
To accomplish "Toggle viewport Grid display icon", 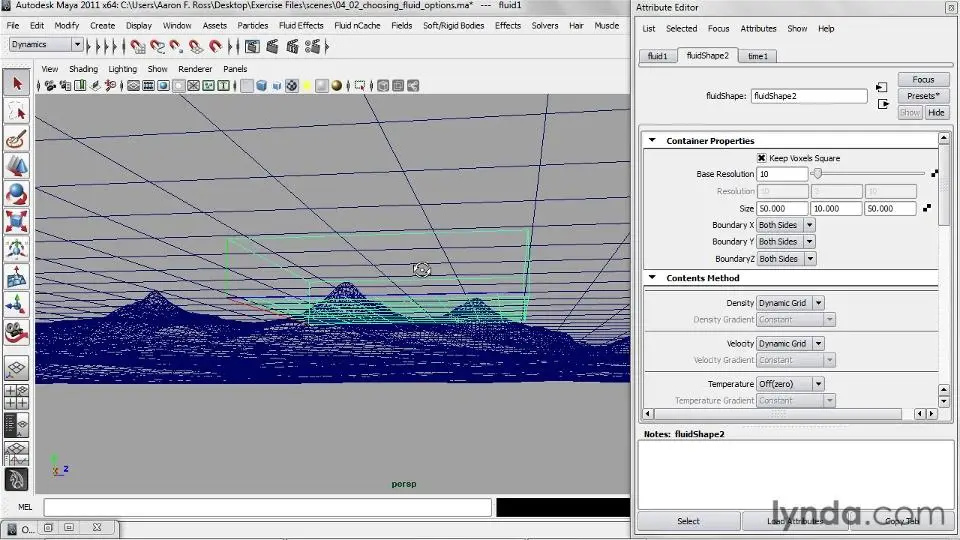I will click(x=133, y=86).
